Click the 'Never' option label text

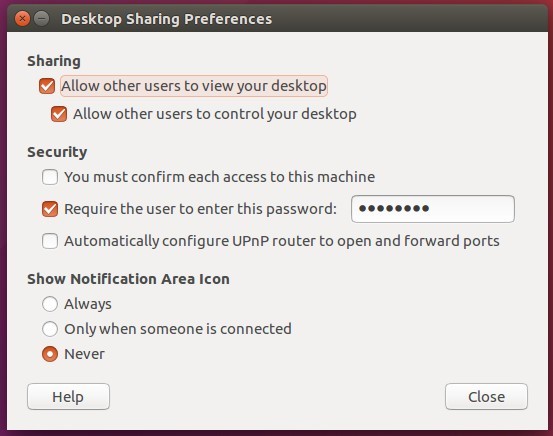pyautogui.click(x=84, y=354)
